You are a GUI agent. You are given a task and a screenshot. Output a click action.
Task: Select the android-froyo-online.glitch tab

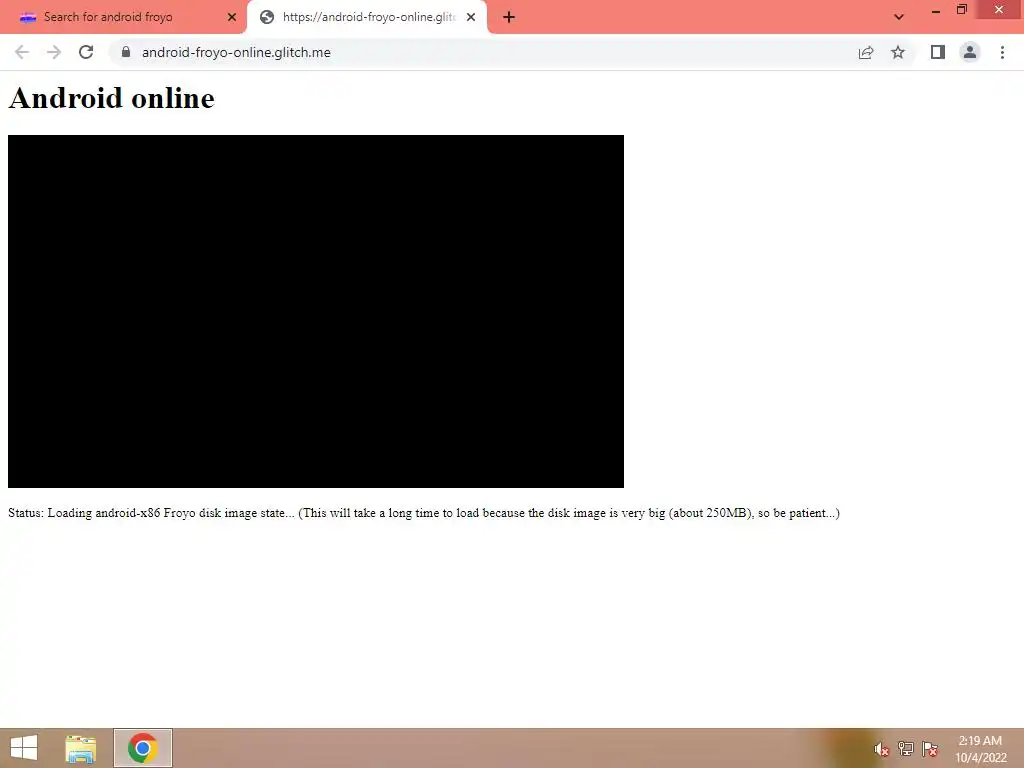click(x=367, y=17)
